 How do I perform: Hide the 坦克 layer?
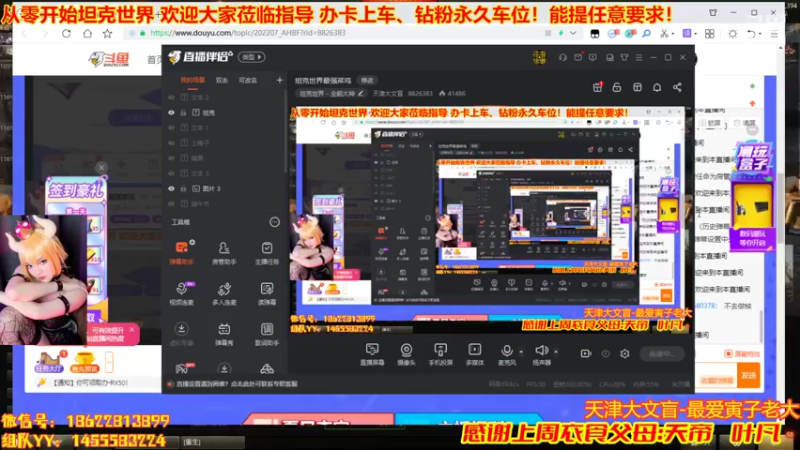[171, 113]
